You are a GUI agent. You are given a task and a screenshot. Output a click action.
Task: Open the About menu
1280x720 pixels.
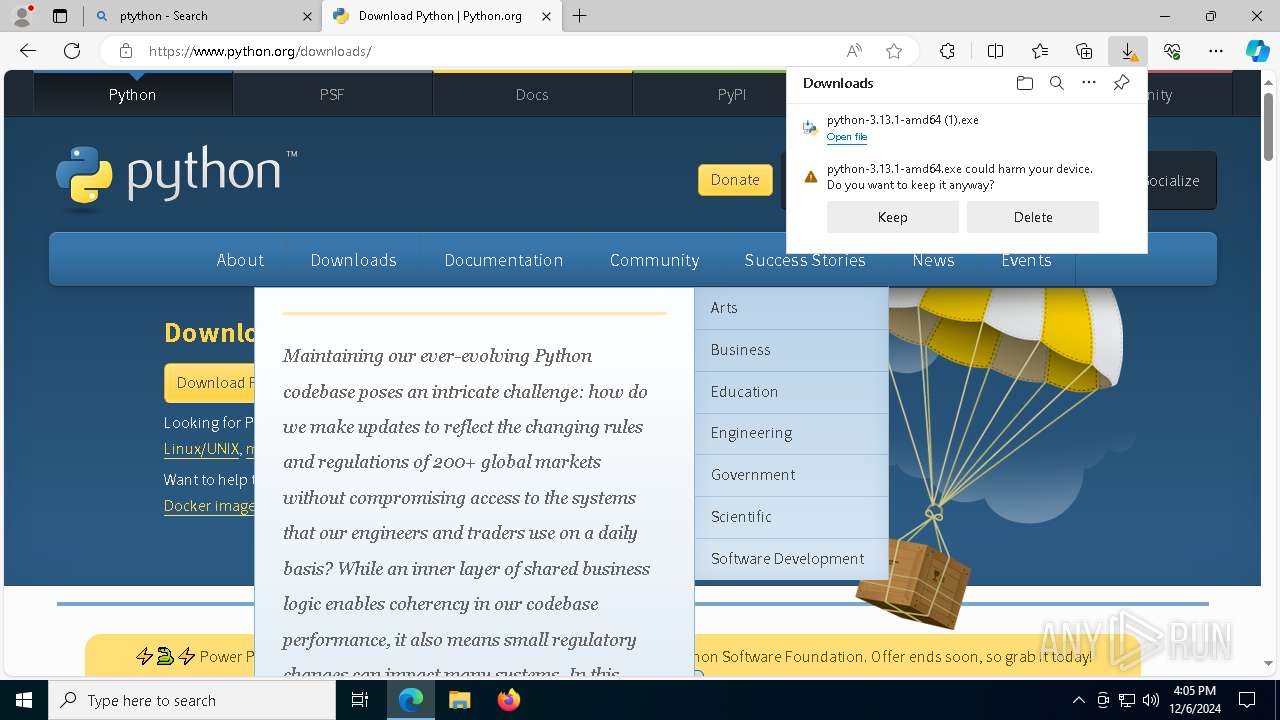tap(240, 260)
